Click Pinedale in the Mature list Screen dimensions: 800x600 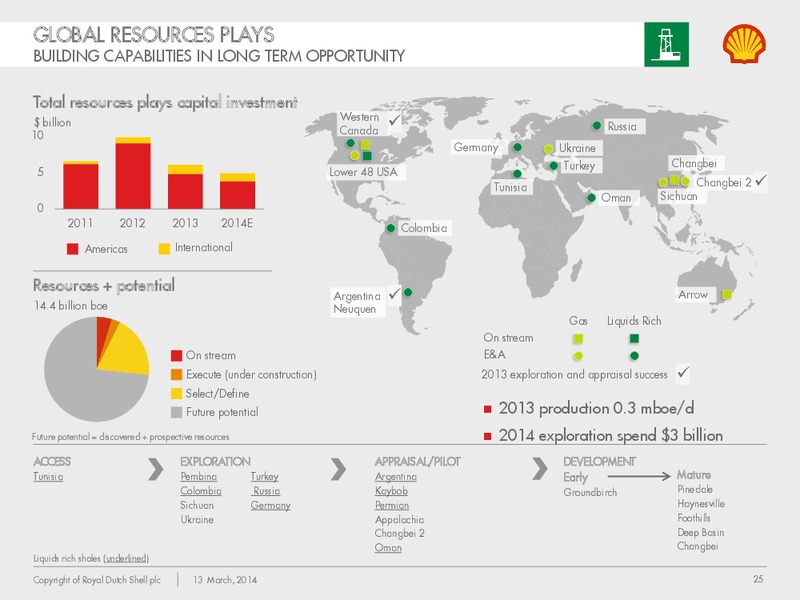695,489
